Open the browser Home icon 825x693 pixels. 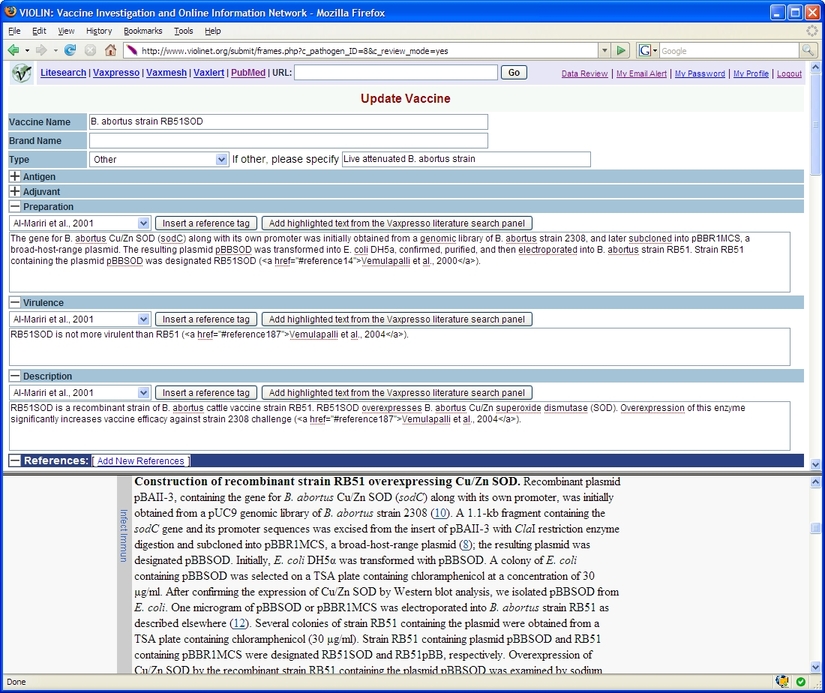110,51
